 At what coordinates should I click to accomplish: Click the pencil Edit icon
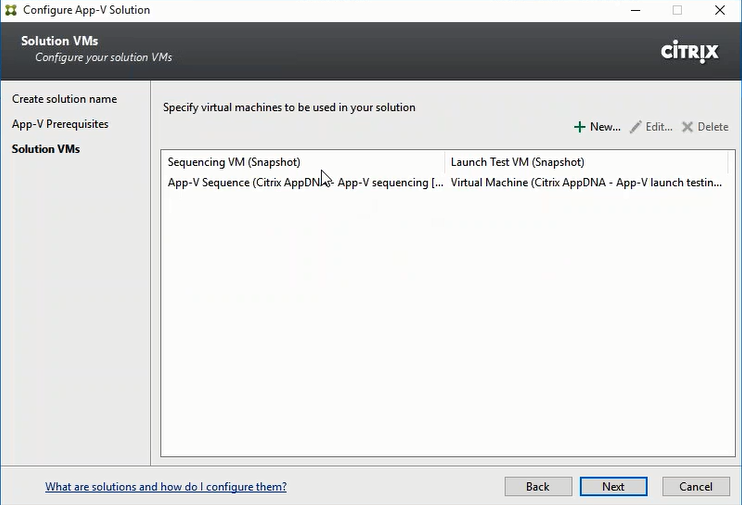[x=636, y=127]
